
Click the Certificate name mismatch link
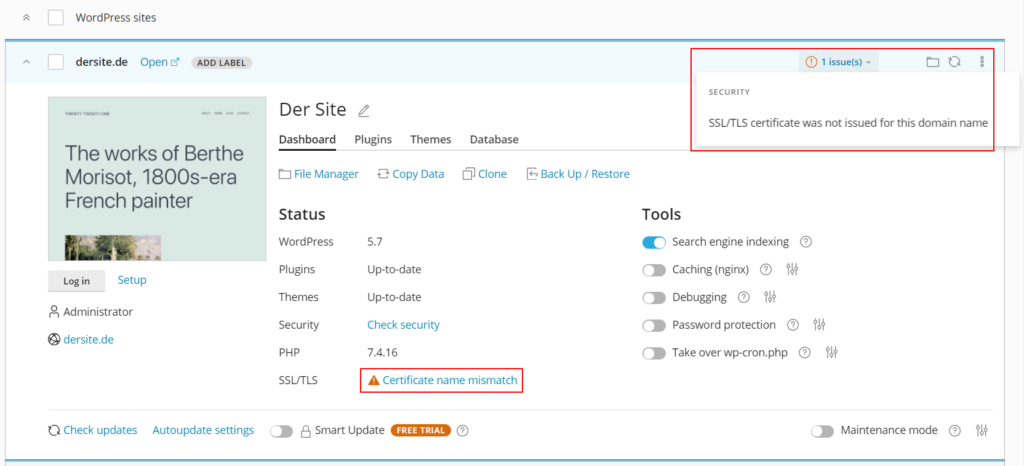[449, 380]
